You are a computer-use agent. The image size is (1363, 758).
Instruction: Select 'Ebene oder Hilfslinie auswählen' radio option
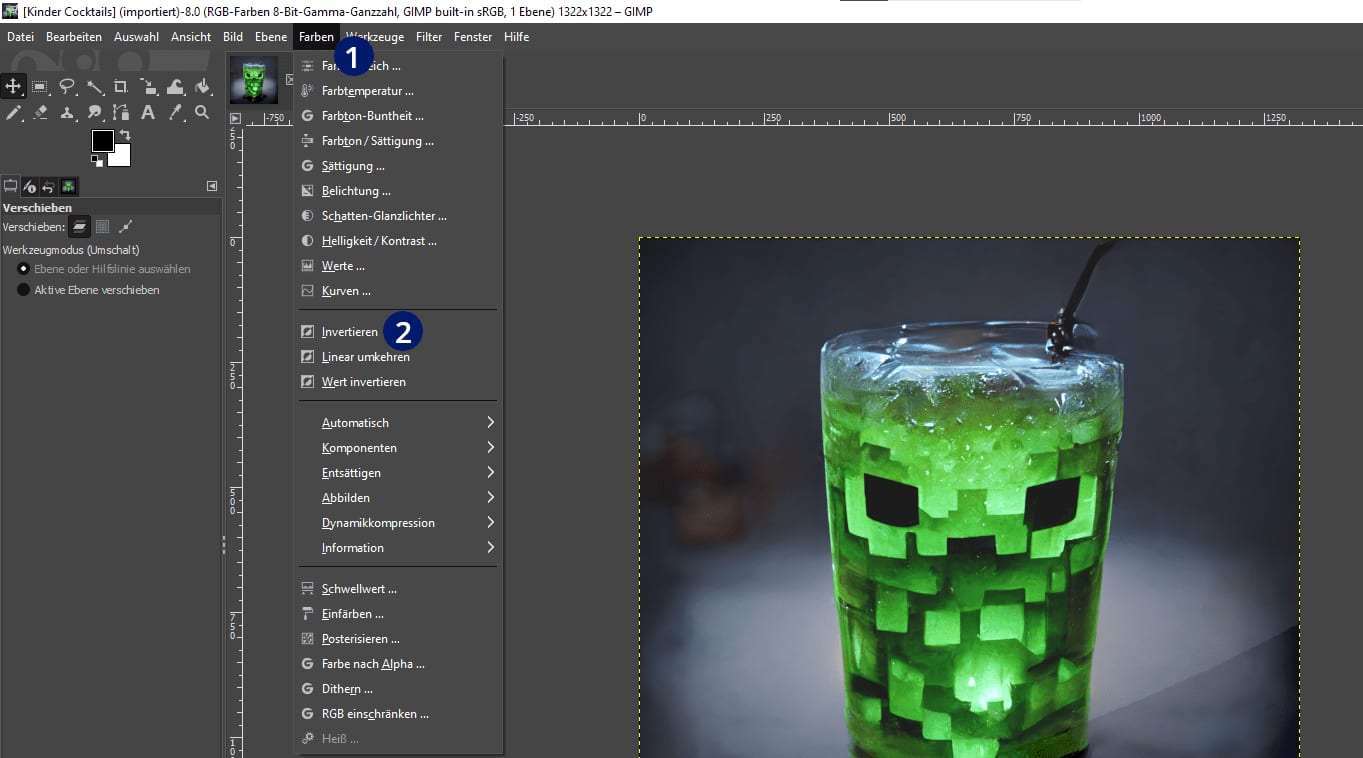click(x=104, y=269)
